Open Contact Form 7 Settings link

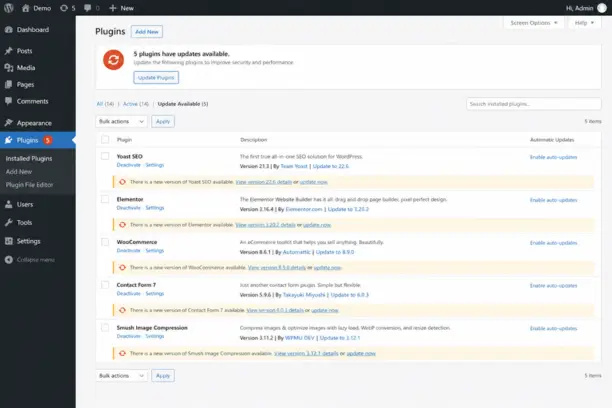tap(155, 293)
